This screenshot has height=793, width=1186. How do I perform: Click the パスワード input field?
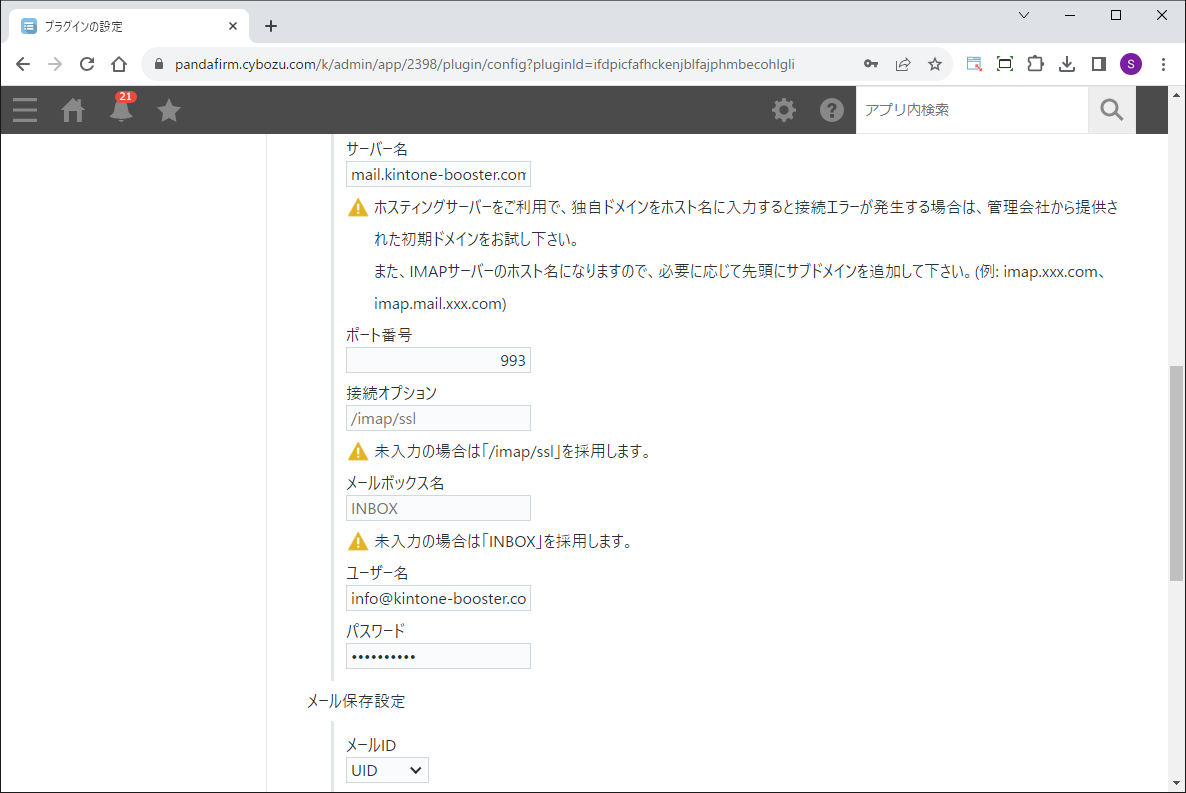pyautogui.click(x=438, y=656)
